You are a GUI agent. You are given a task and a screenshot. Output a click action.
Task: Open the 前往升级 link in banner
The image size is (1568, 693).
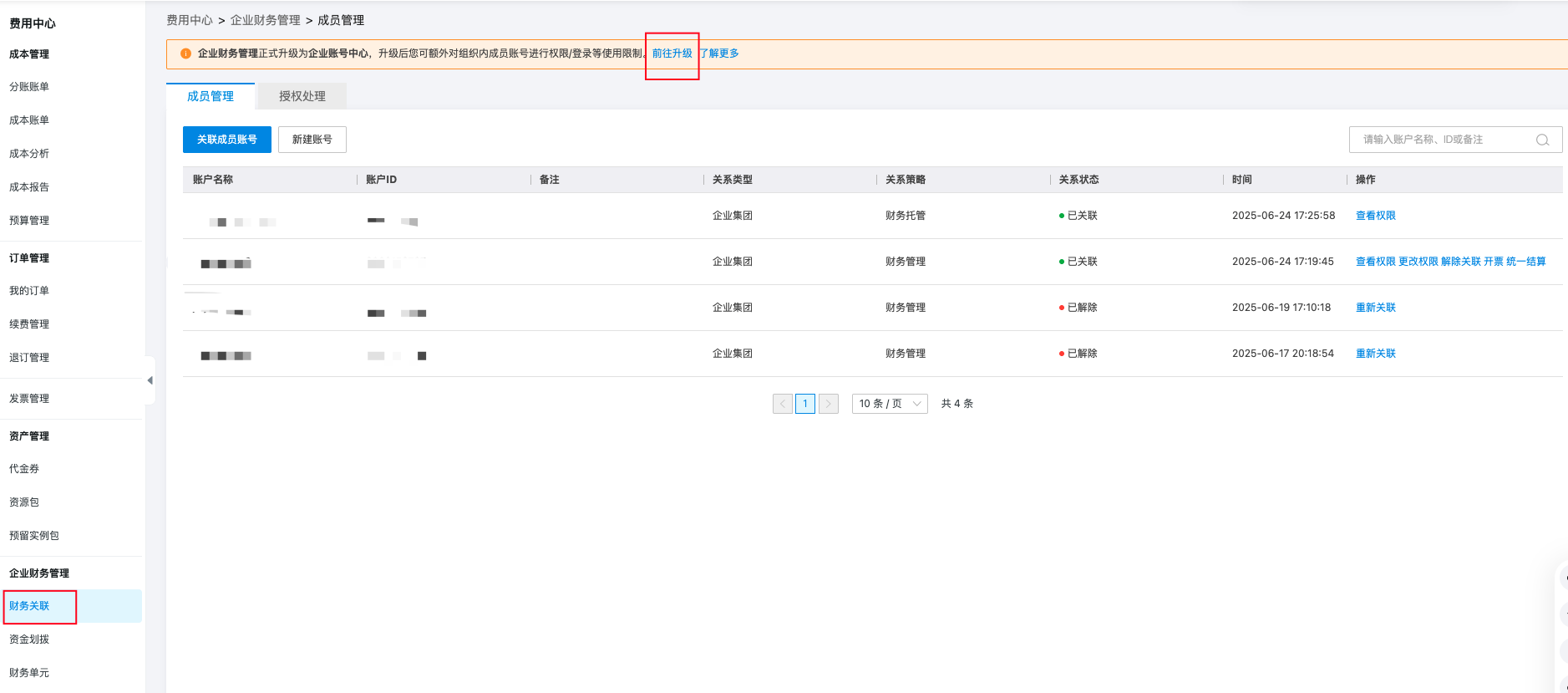point(672,54)
